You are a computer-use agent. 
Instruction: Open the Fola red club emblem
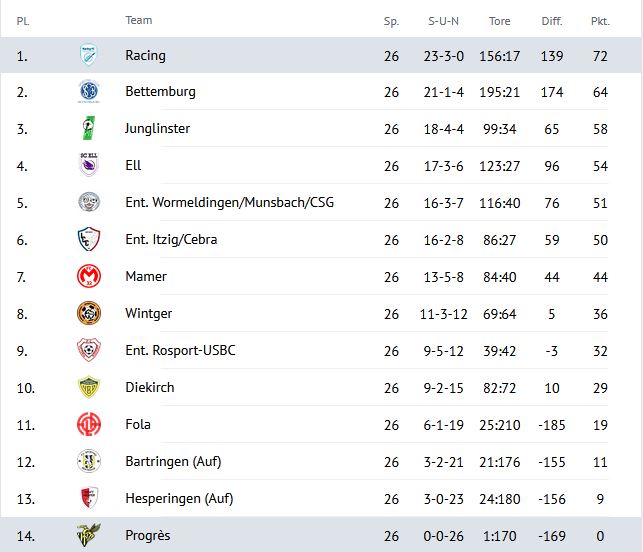pyautogui.click(x=89, y=424)
